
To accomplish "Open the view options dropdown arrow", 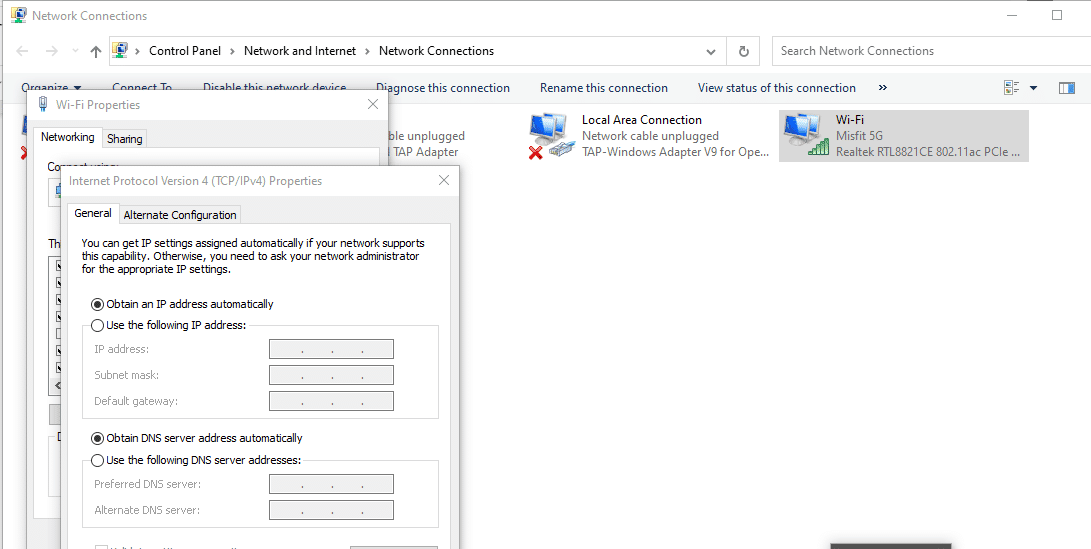I will [x=1033, y=88].
